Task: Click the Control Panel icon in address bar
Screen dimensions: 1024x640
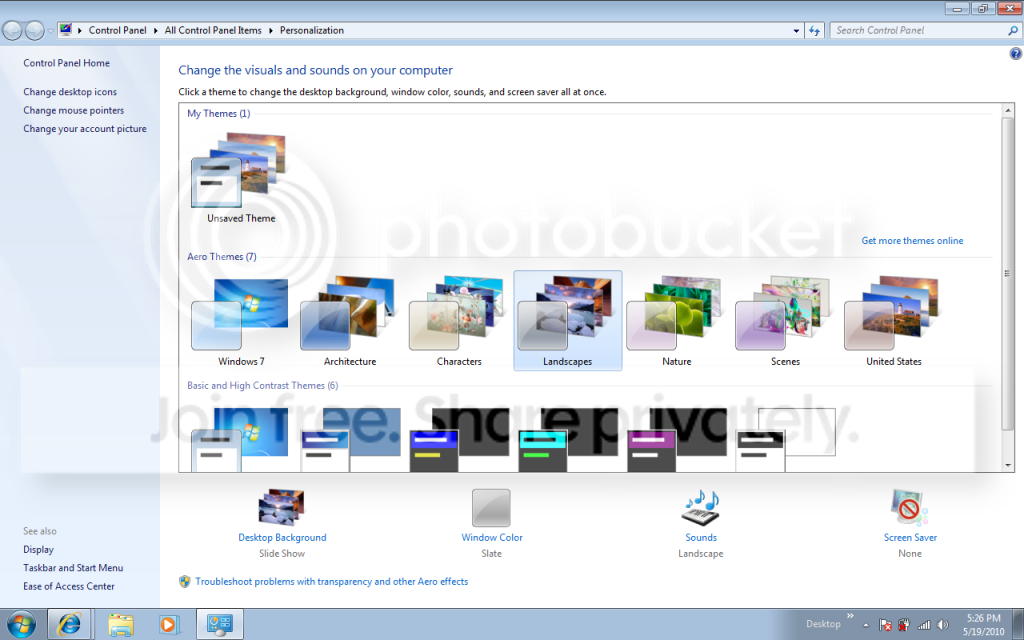Action: (66, 30)
